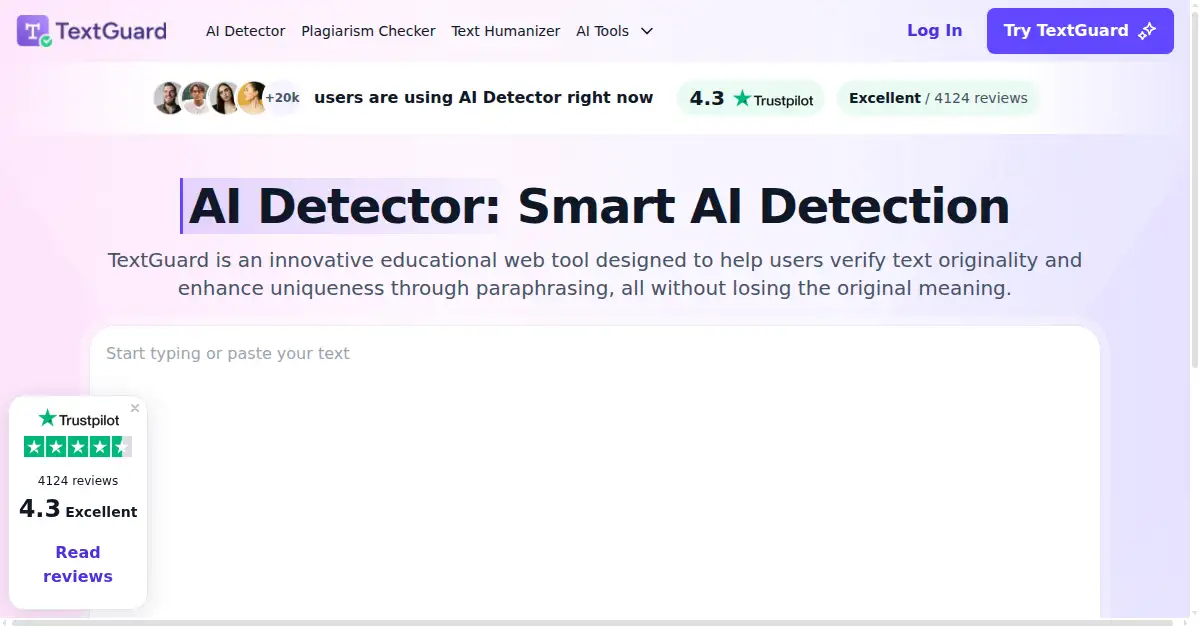Open the Read reviews link
This screenshot has width=1200, height=628.
point(78,564)
